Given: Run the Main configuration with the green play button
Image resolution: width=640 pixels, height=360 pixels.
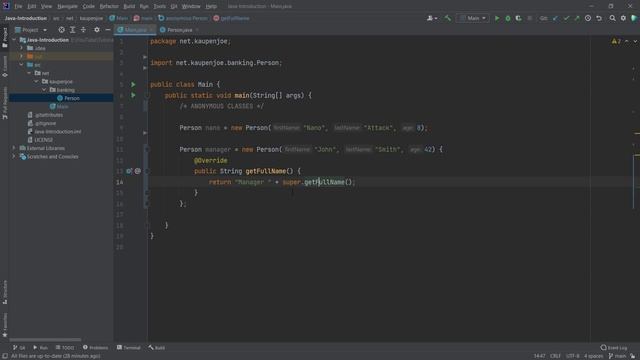Looking at the screenshot, I should click(x=497, y=18).
